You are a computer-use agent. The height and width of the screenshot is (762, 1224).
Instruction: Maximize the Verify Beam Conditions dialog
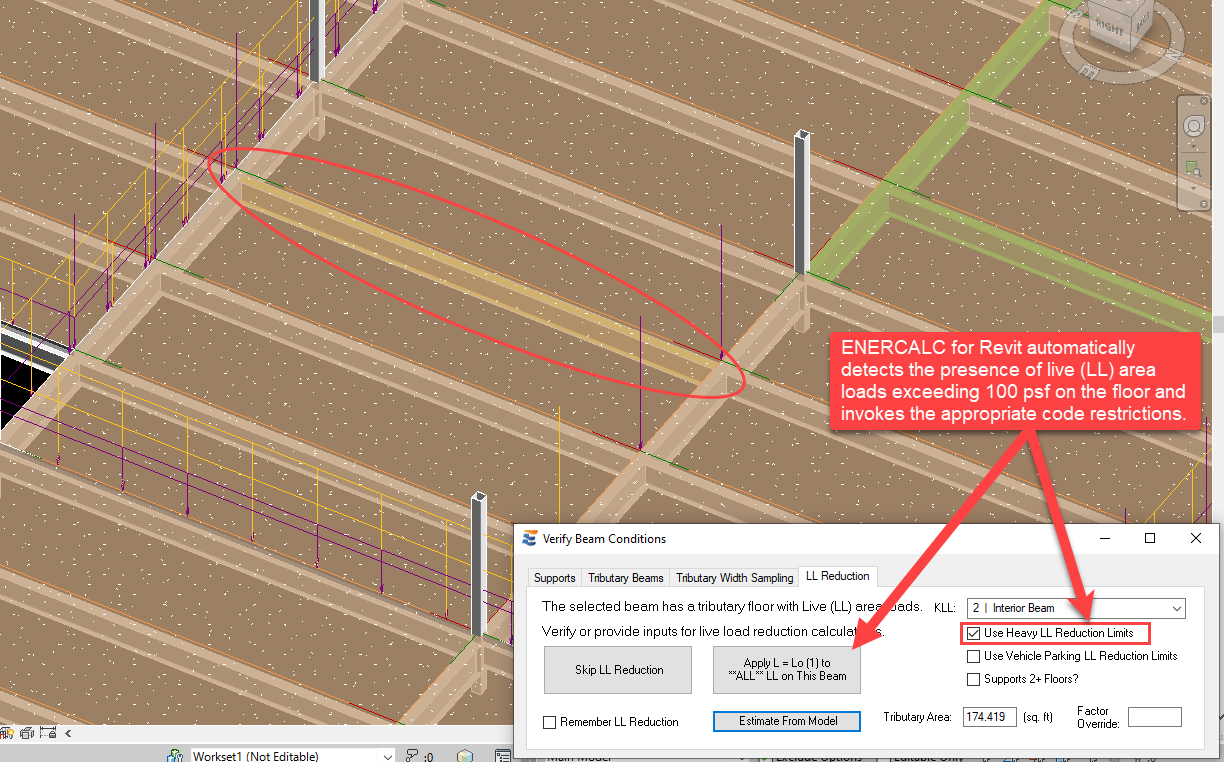(x=1150, y=539)
